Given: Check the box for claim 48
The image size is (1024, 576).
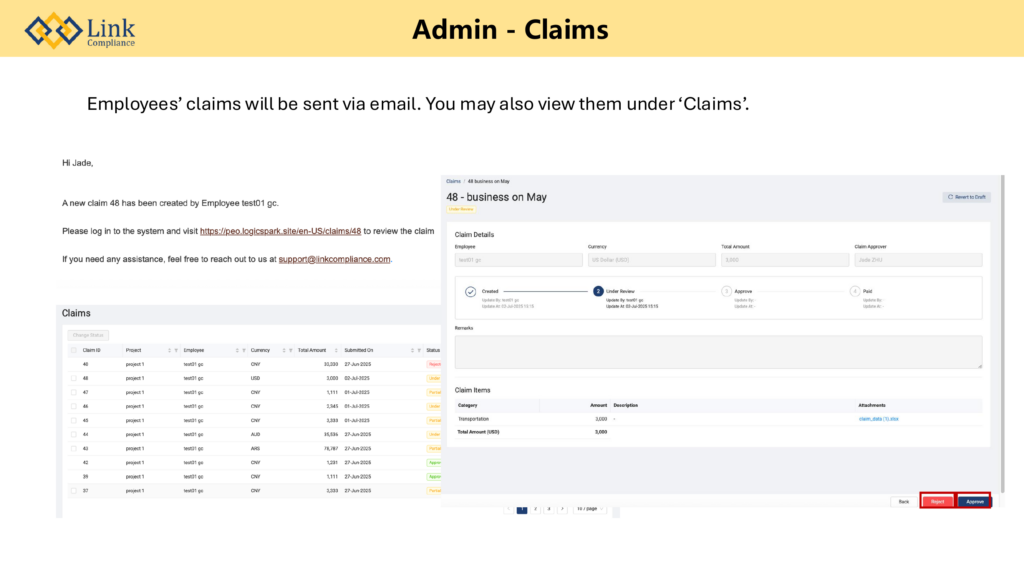Looking at the screenshot, I should pyautogui.click(x=72, y=379).
